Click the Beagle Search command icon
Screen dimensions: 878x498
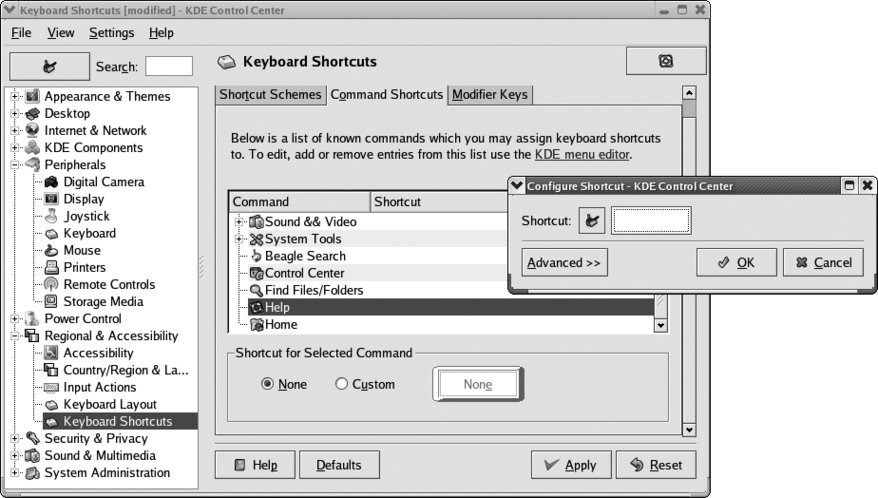click(x=256, y=256)
